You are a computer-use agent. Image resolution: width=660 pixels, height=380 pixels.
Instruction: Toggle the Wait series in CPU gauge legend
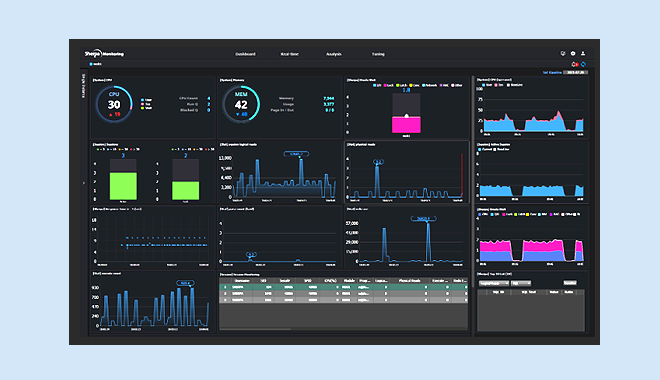pyautogui.click(x=146, y=108)
